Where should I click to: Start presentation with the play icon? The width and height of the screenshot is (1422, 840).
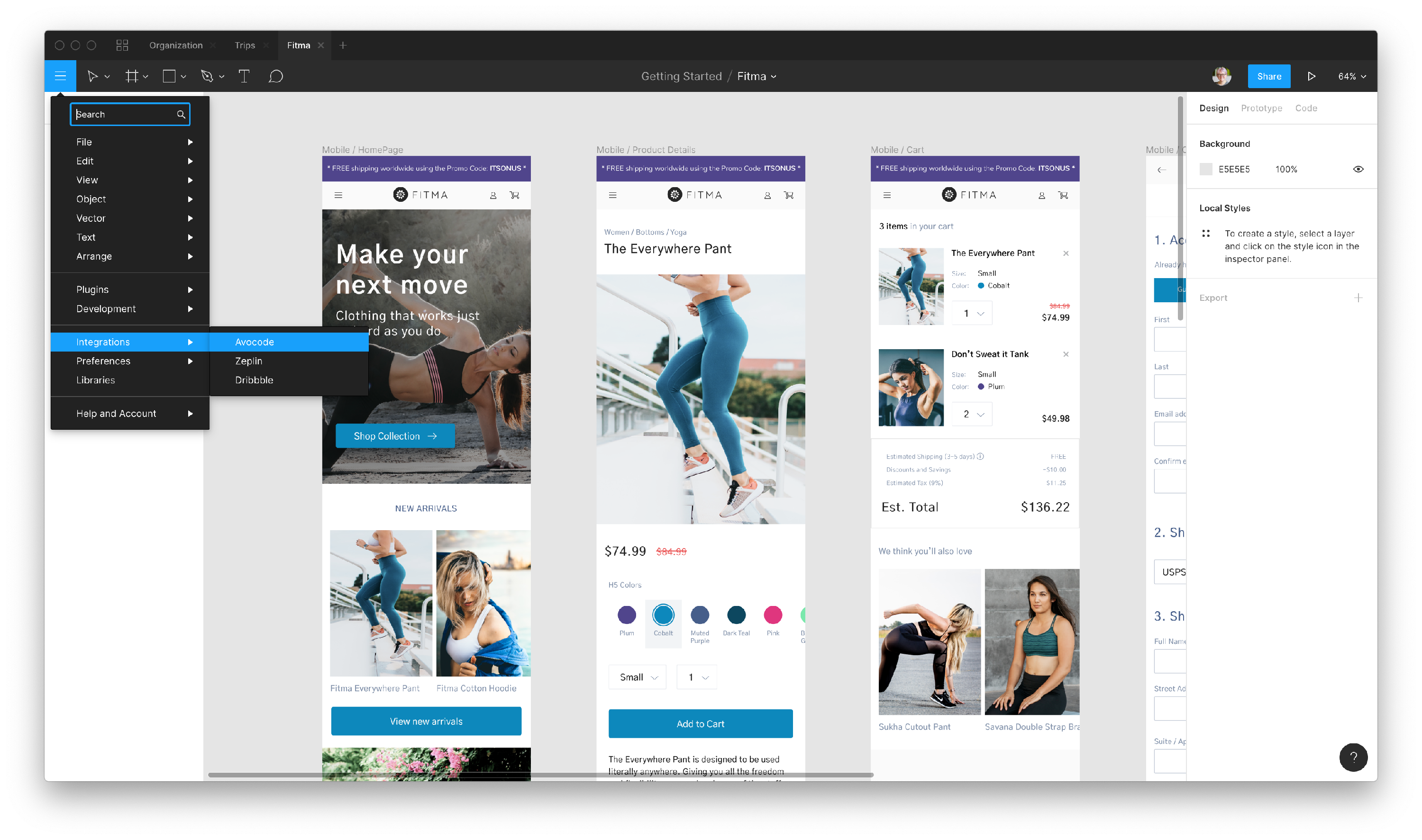click(x=1312, y=76)
